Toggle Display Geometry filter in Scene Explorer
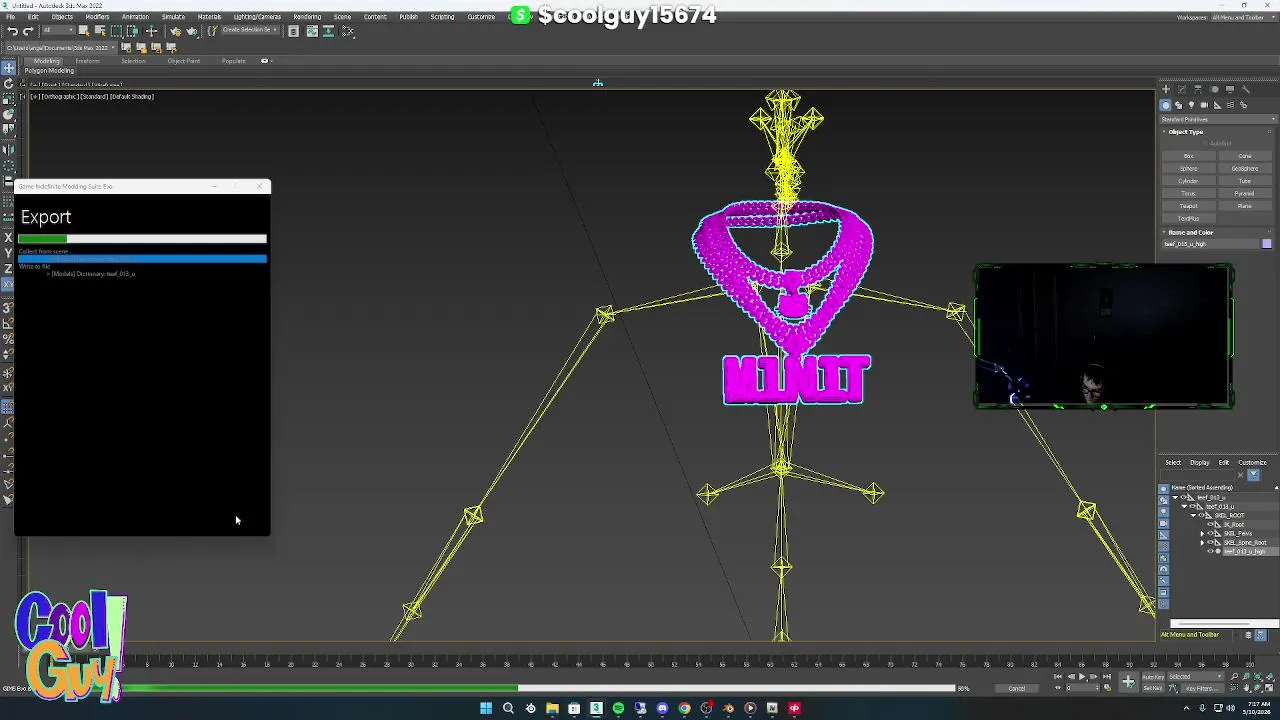Screen dimensions: 1280x720 (1163, 489)
